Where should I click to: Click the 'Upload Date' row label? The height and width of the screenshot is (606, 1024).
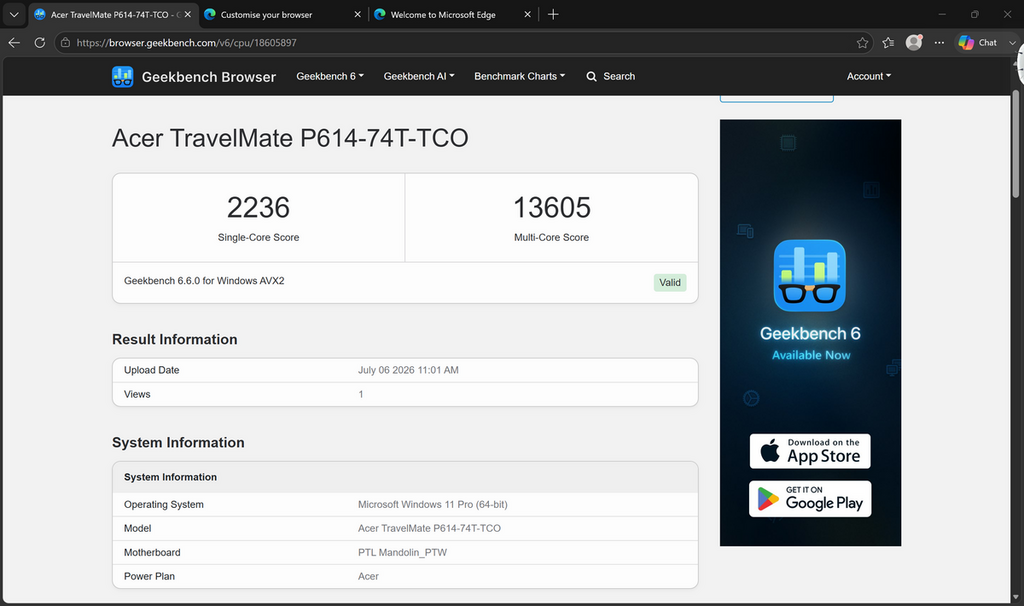[x=152, y=370]
